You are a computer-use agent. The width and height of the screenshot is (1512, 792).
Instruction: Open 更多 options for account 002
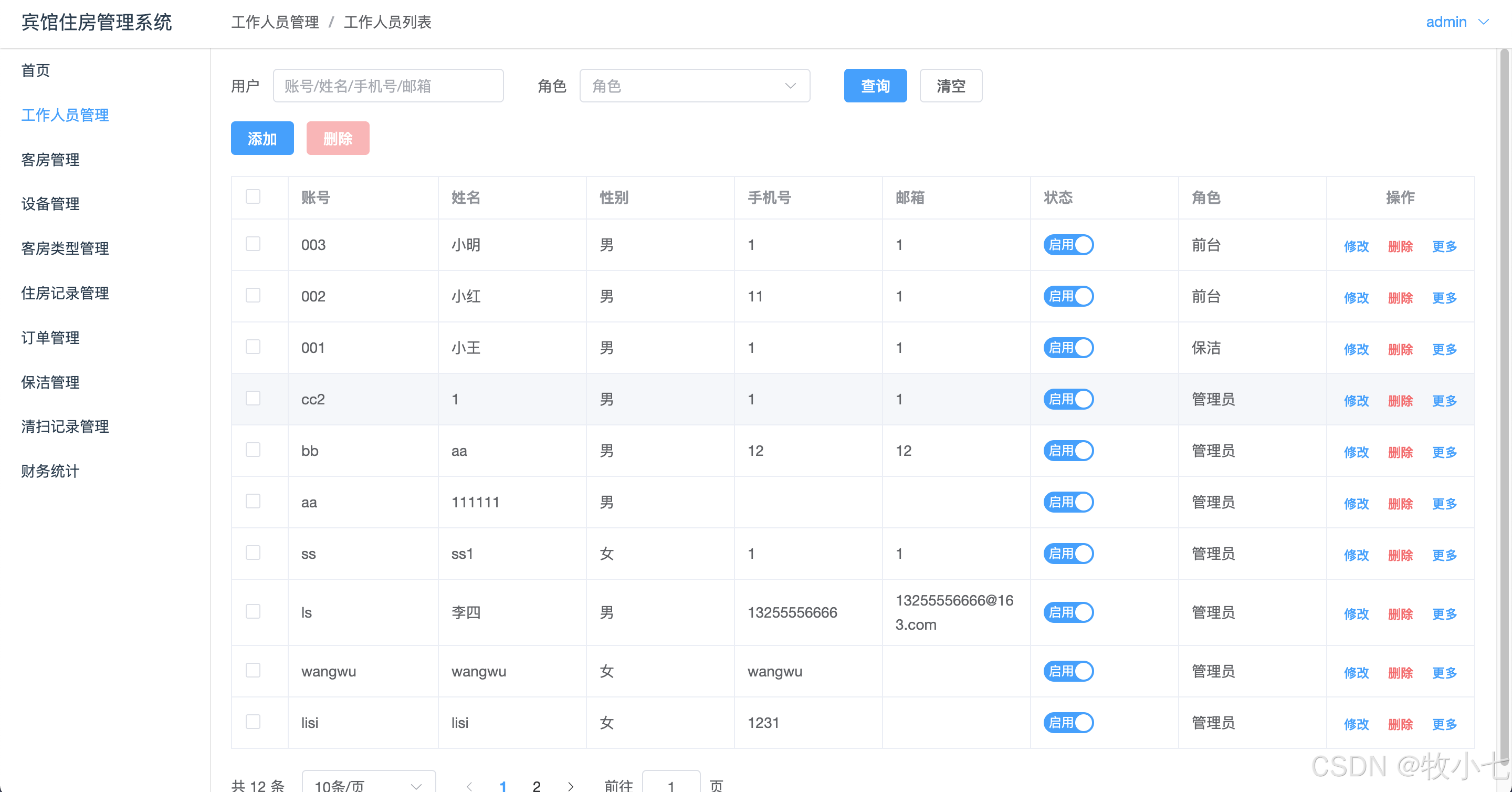(x=1444, y=298)
